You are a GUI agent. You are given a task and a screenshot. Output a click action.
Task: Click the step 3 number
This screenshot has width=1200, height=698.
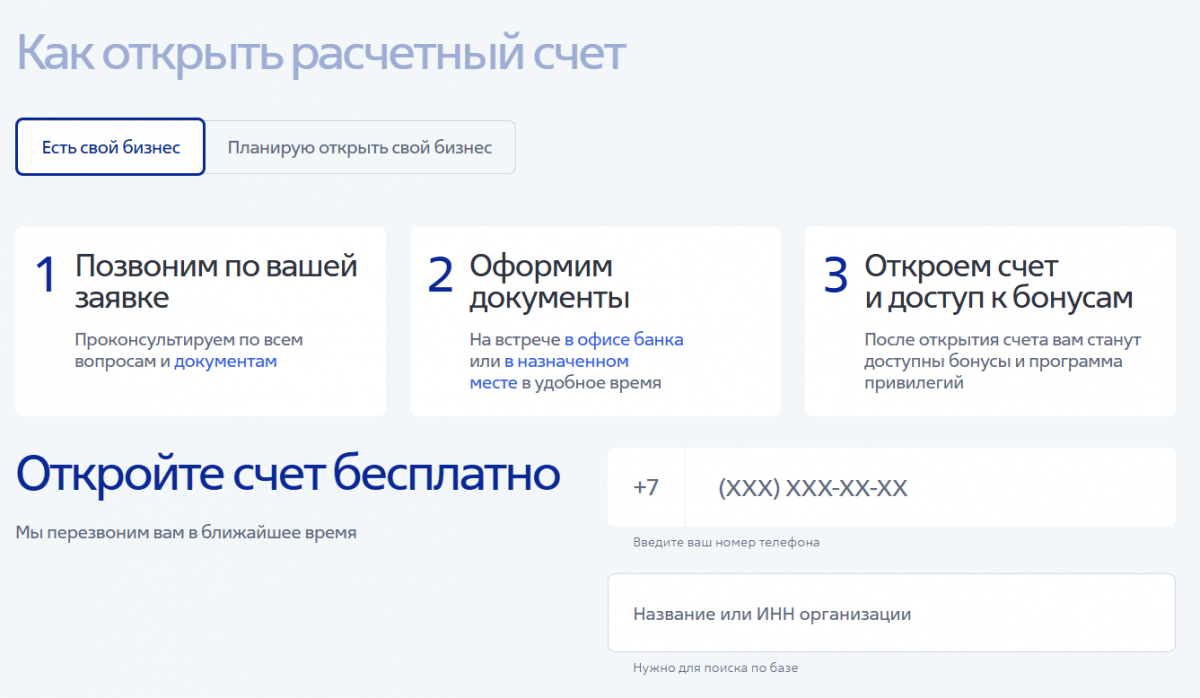[x=835, y=276]
